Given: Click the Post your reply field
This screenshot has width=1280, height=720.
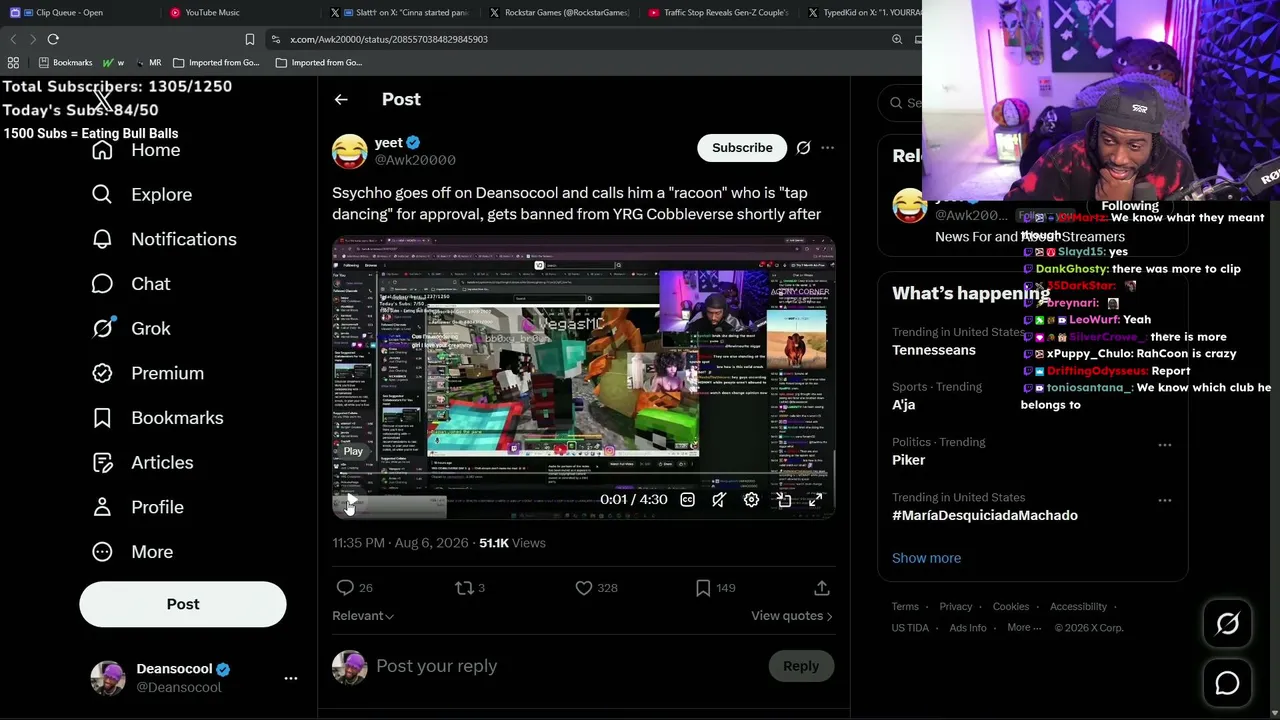Looking at the screenshot, I should pos(566,666).
